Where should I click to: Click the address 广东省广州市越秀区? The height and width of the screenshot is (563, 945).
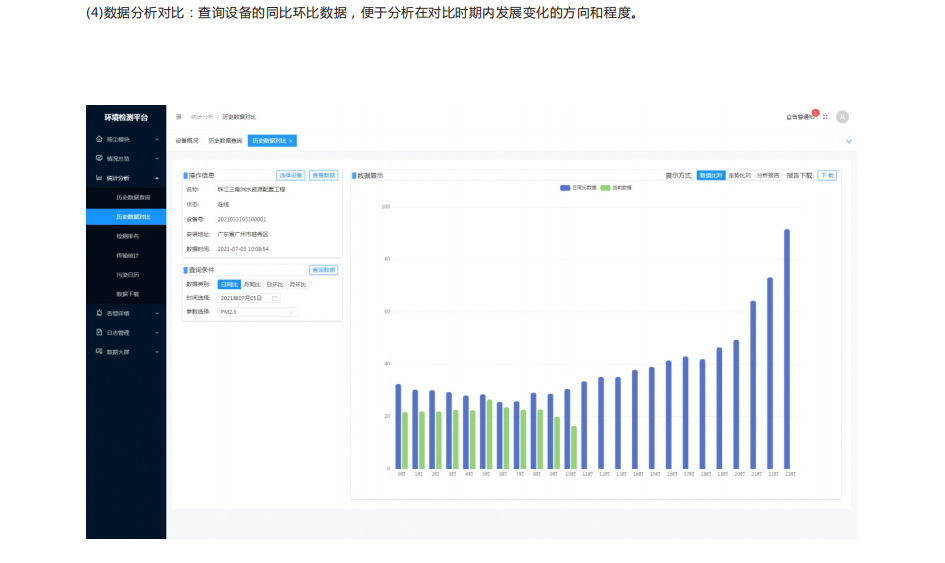point(243,234)
